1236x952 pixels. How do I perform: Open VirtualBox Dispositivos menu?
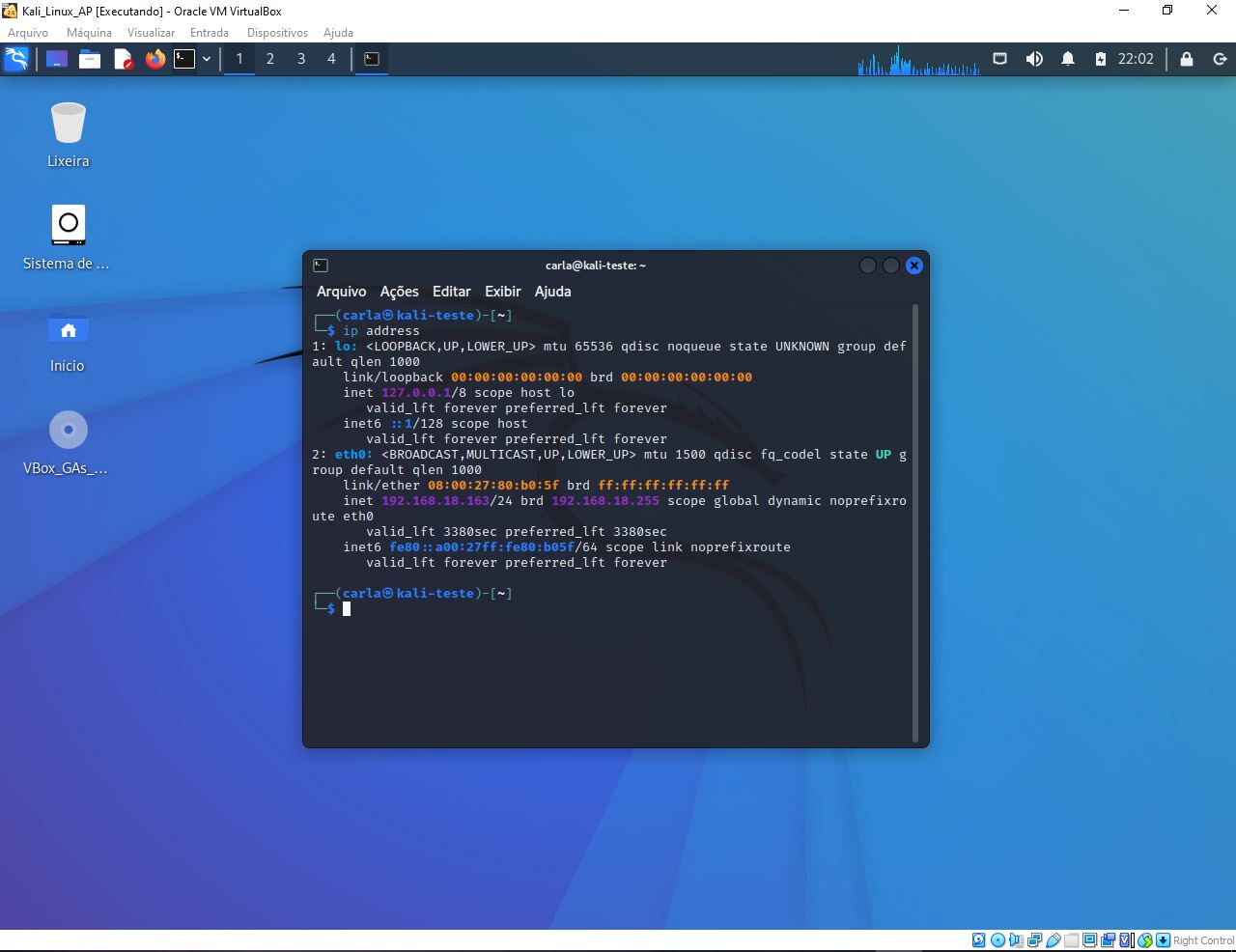277,33
